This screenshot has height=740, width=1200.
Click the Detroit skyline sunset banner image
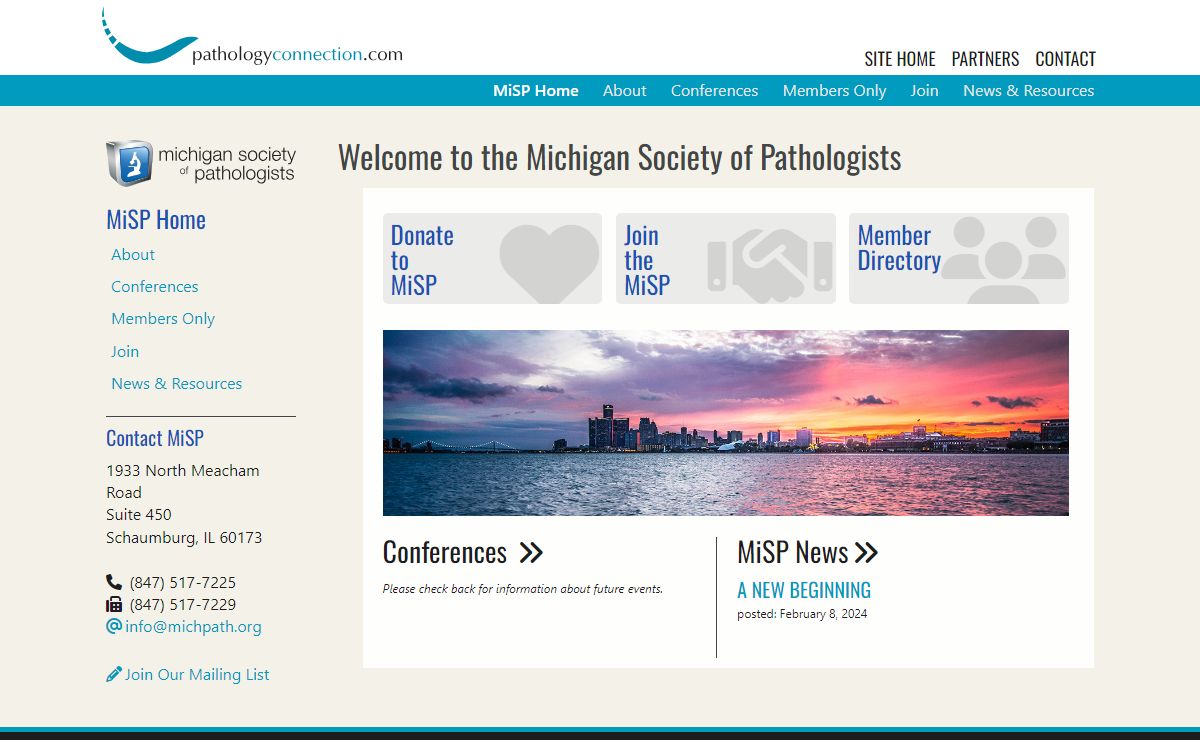pos(726,423)
